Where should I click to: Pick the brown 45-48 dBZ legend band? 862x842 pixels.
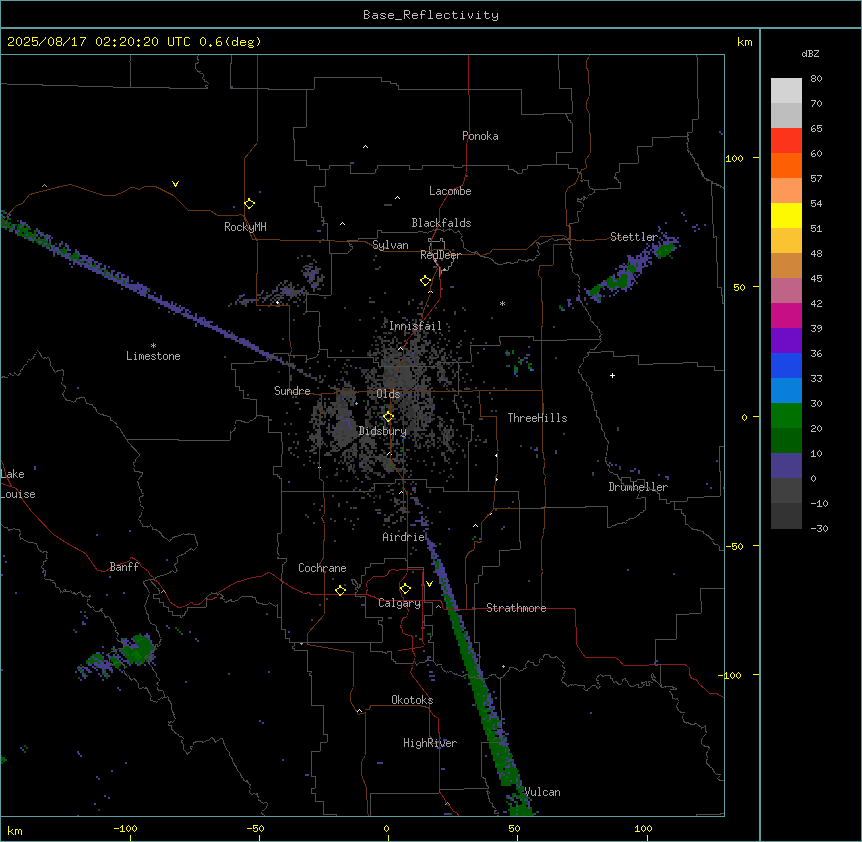coord(786,265)
